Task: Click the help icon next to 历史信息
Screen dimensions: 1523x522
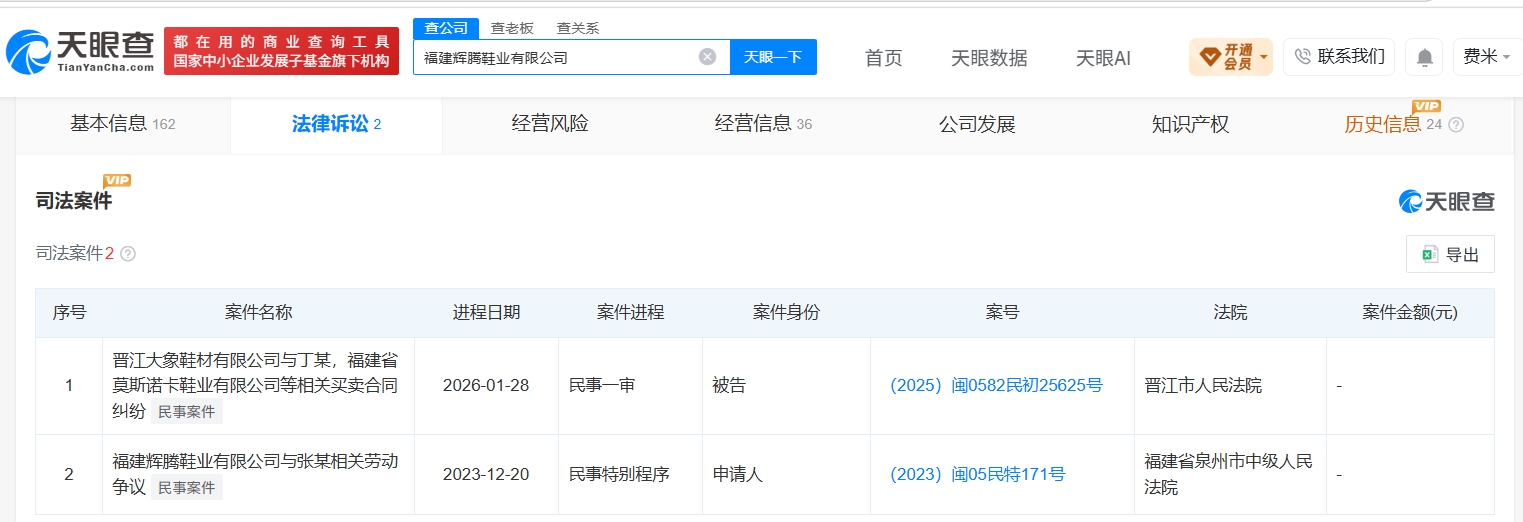Action: coord(1456,125)
